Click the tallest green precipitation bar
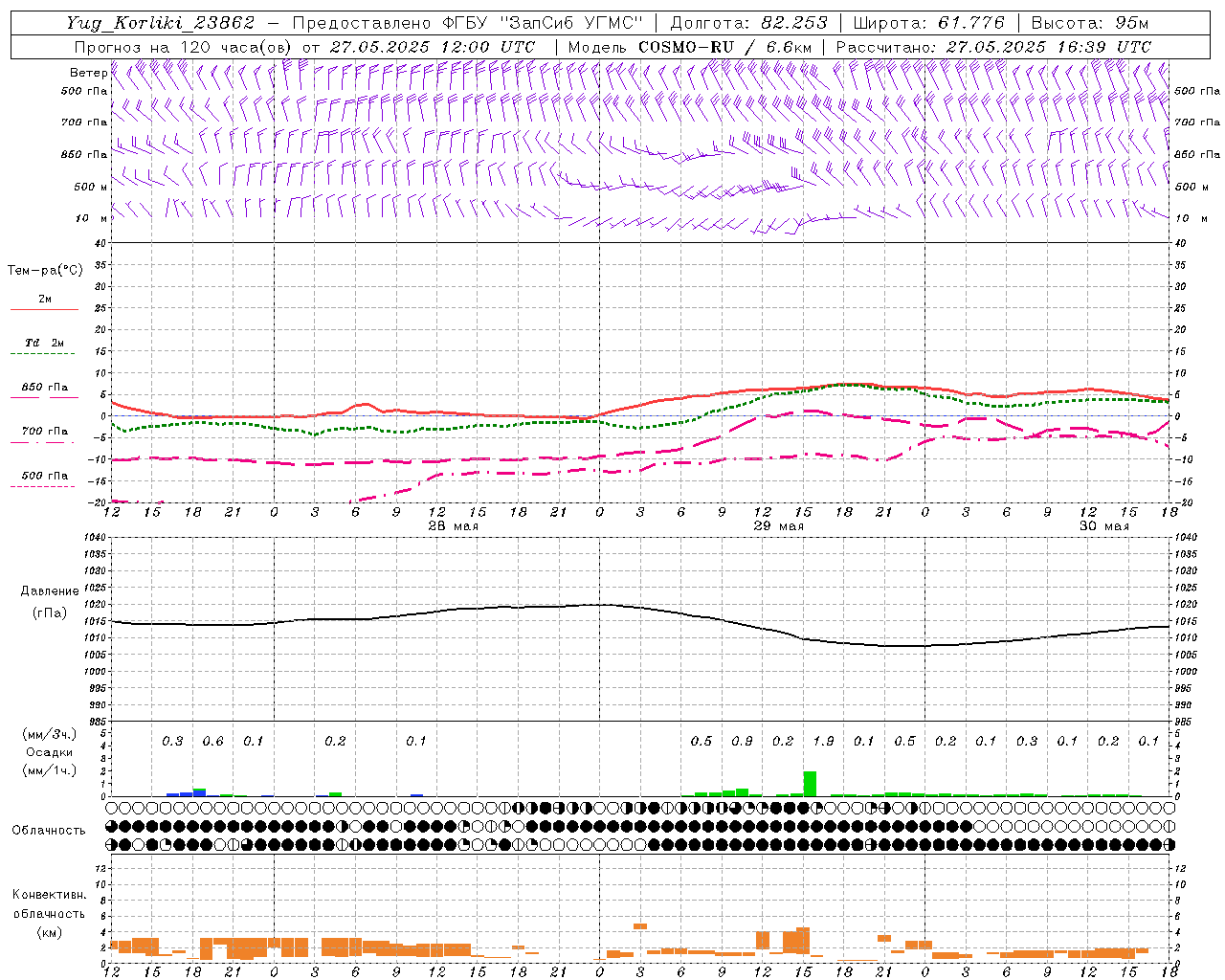The width and height of the screenshot is (1225, 980). (810, 784)
